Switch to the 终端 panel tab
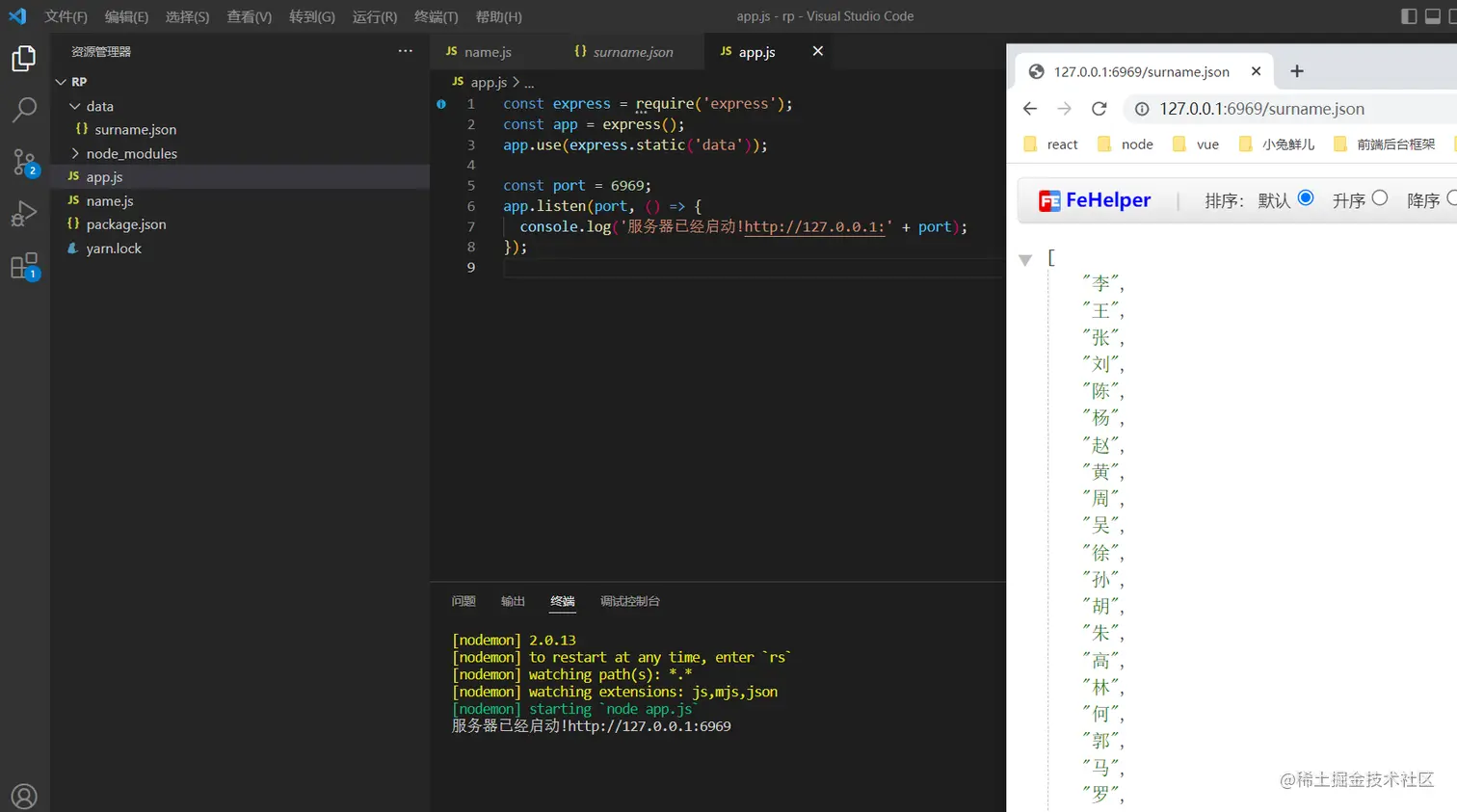Viewport: 1457px width, 812px height. (563, 601)
